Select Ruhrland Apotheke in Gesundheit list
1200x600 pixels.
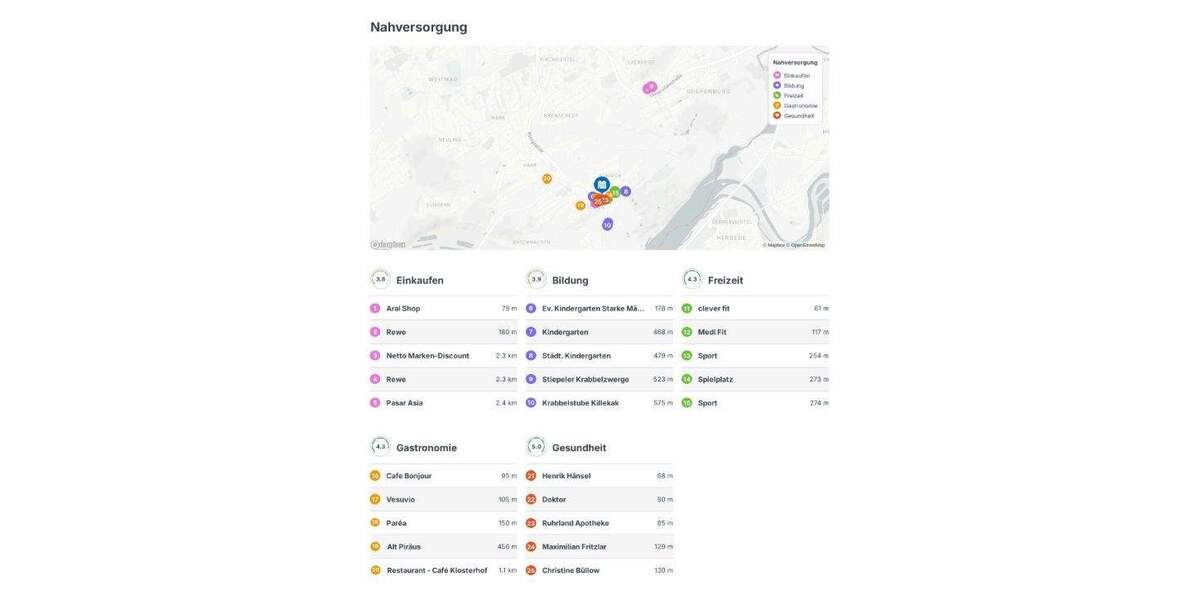pos(575,523)
